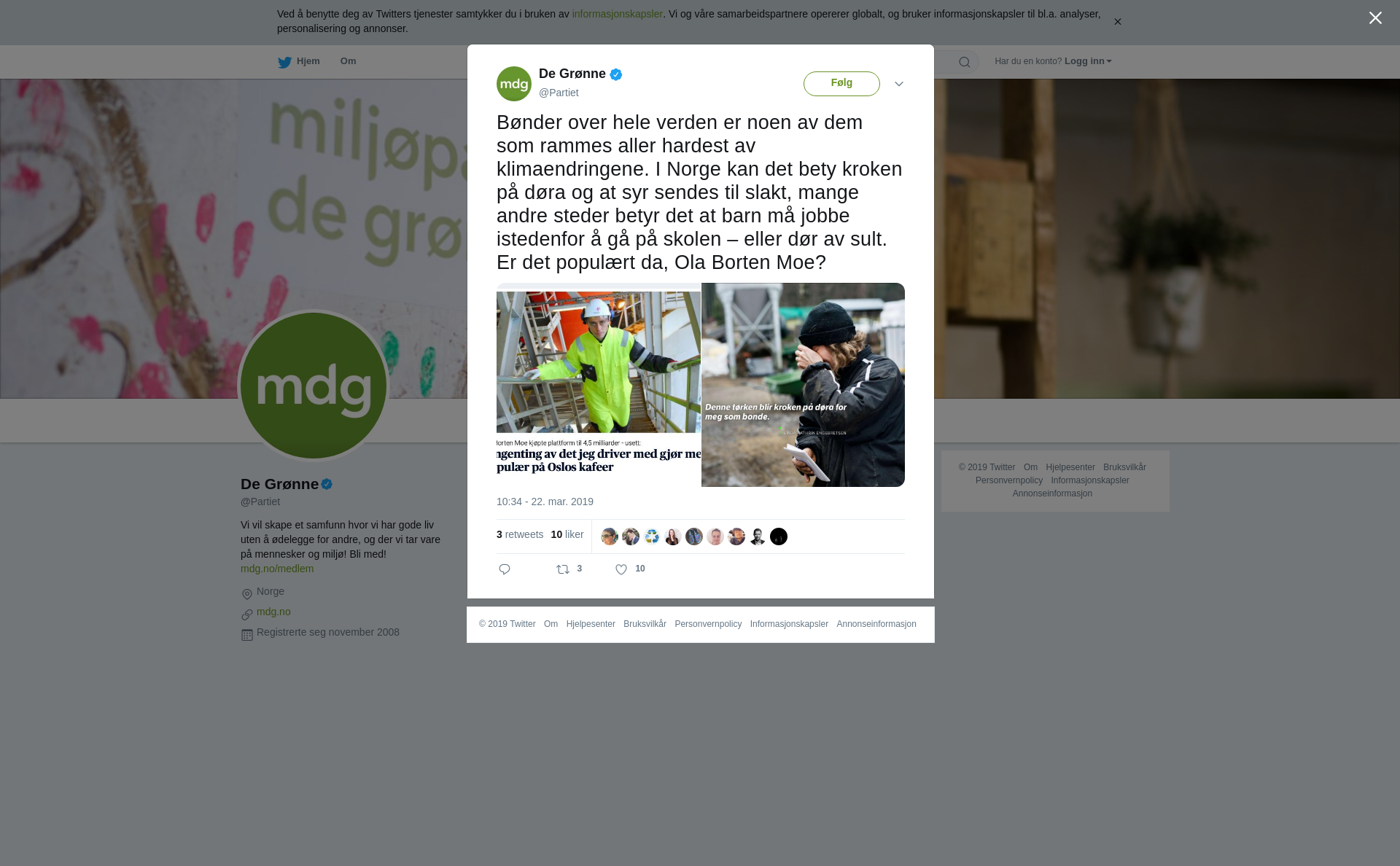
Task: Open the crying farmer photo thumbnail
Action: tap(803, 385)
